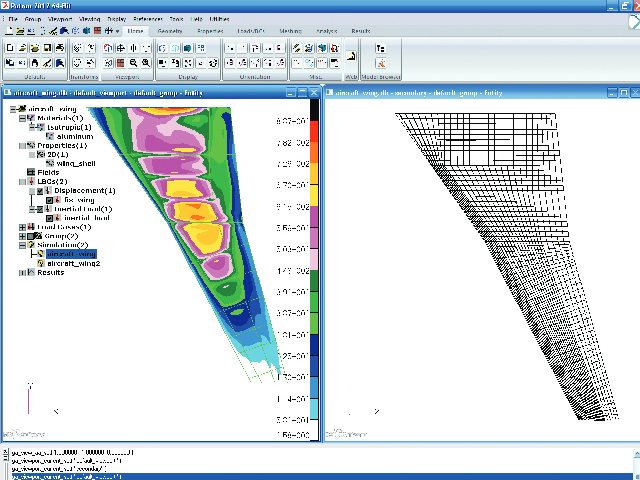Collapse the Simulation(2) node
The width and height of the screenshot is (640, 480).
pyautogui.click(x=22, y=245)
